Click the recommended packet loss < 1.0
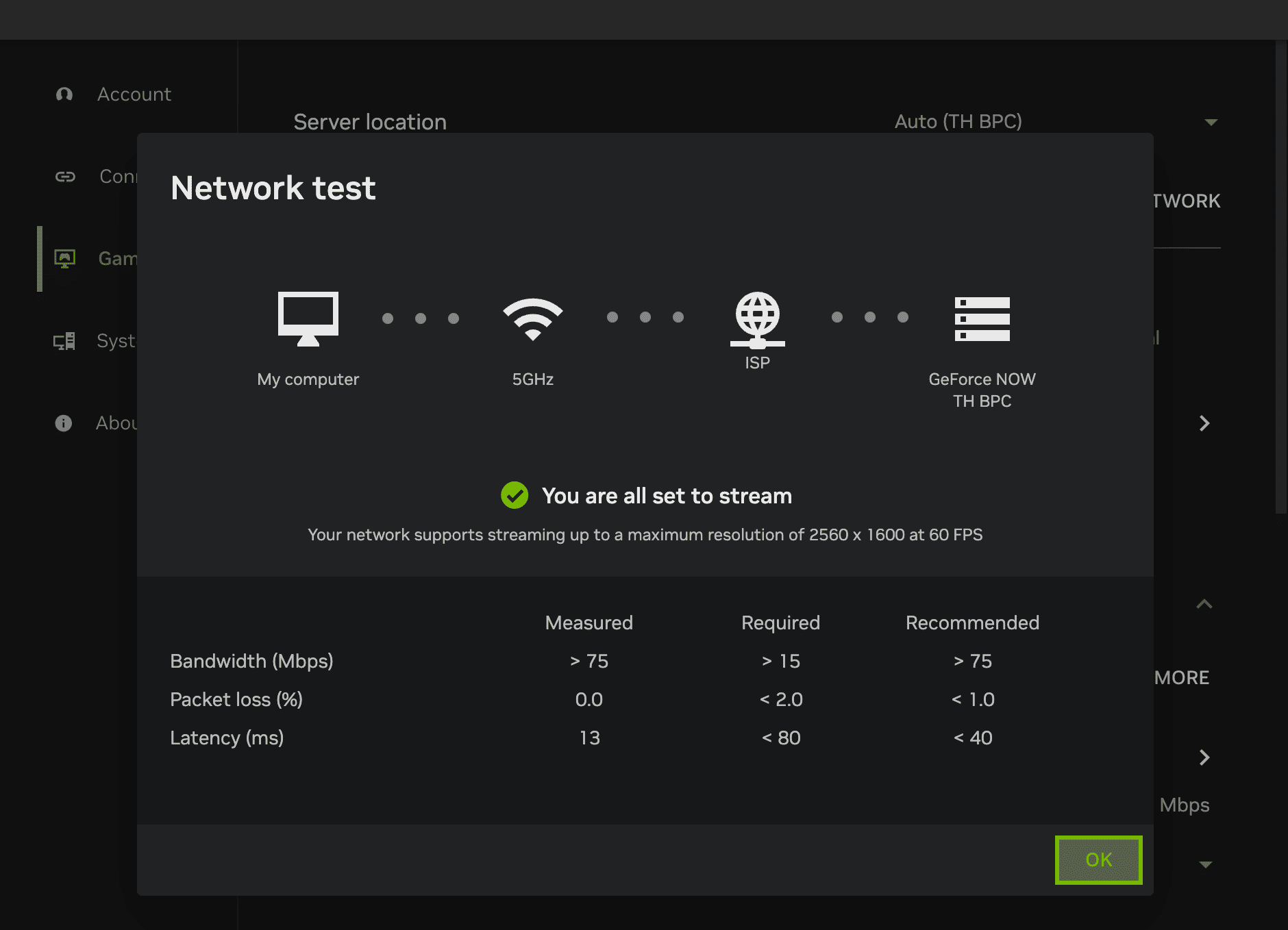The height and width of the screenshot is (930, 1288). tap(973, 699)
